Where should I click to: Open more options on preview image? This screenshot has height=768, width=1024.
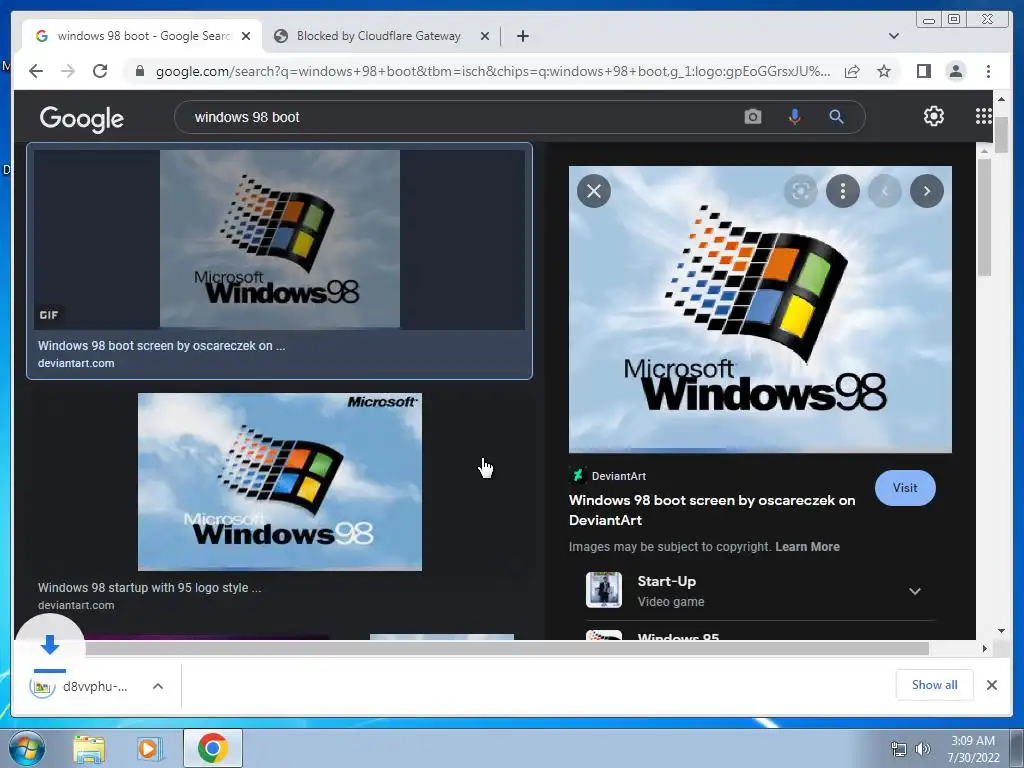point(842,191)
